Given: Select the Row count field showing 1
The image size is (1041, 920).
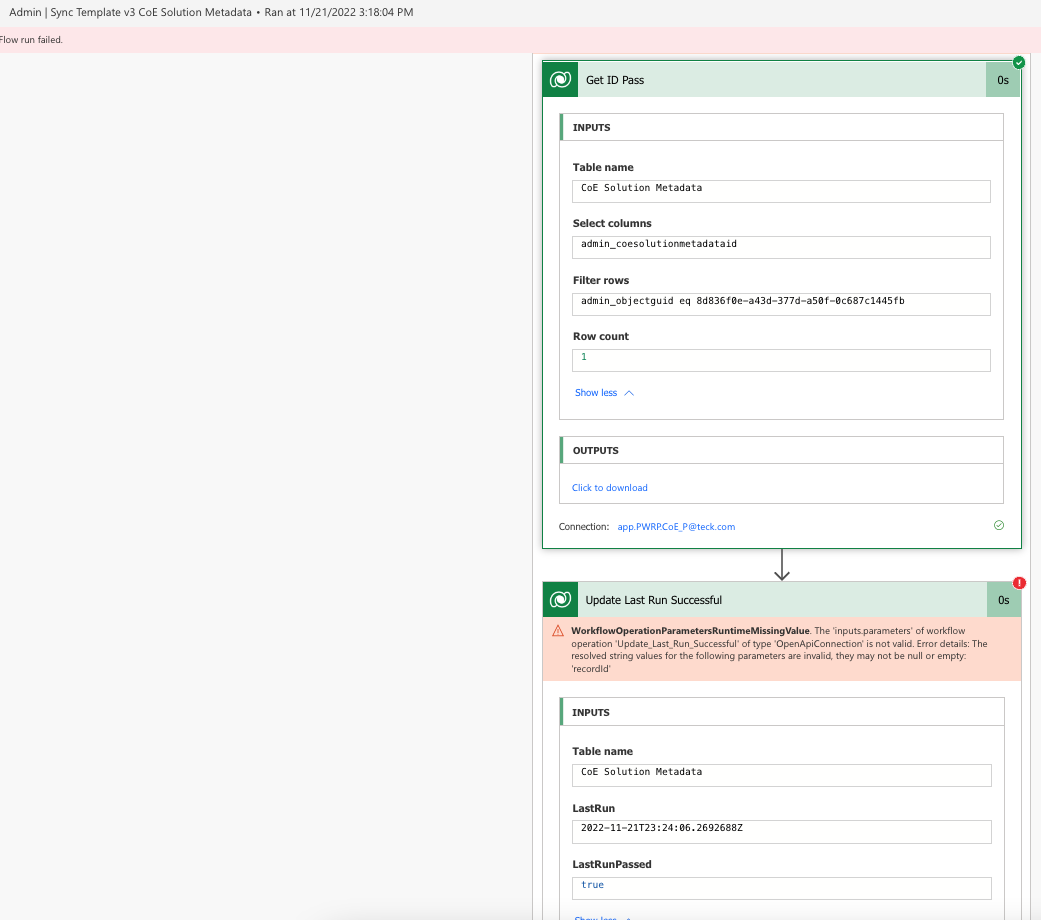Looking at the screenshot, I should click(x=781, y=360).
